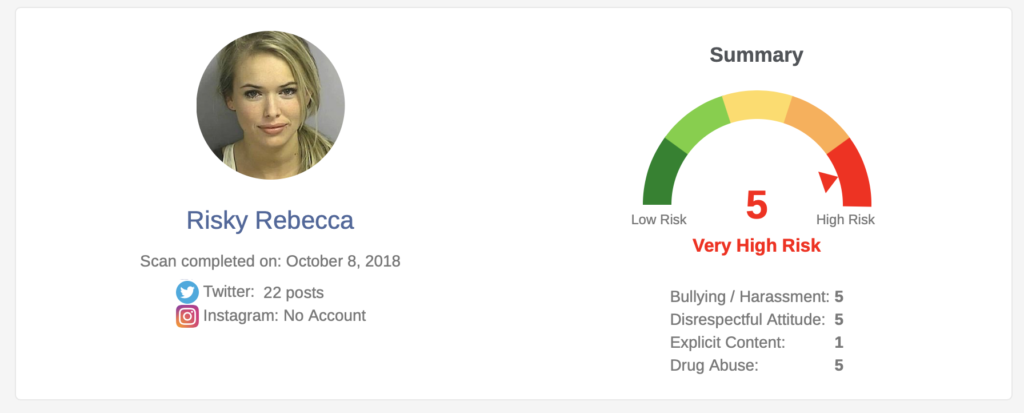
Task: Click the Risky Rebecca name link
Action: coord(270,220)
